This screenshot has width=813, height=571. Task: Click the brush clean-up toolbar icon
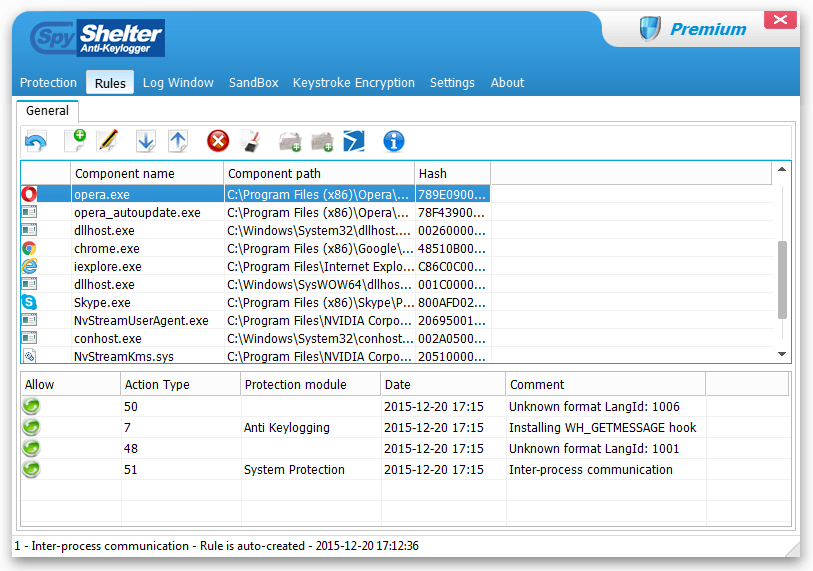[x=251, y=141]
